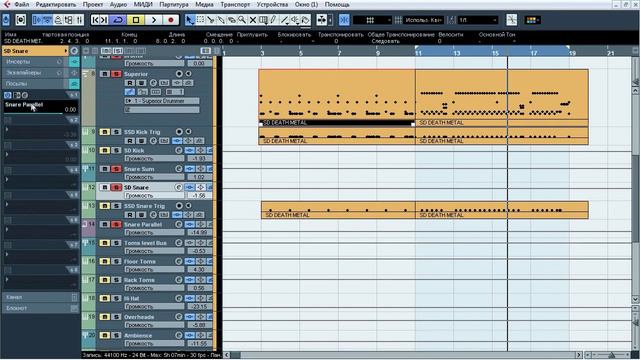Open the color palette dropdown
Image resolution: width=640 pixels, height=360 pixels.
pyautogui.click(x=533, y=20)
